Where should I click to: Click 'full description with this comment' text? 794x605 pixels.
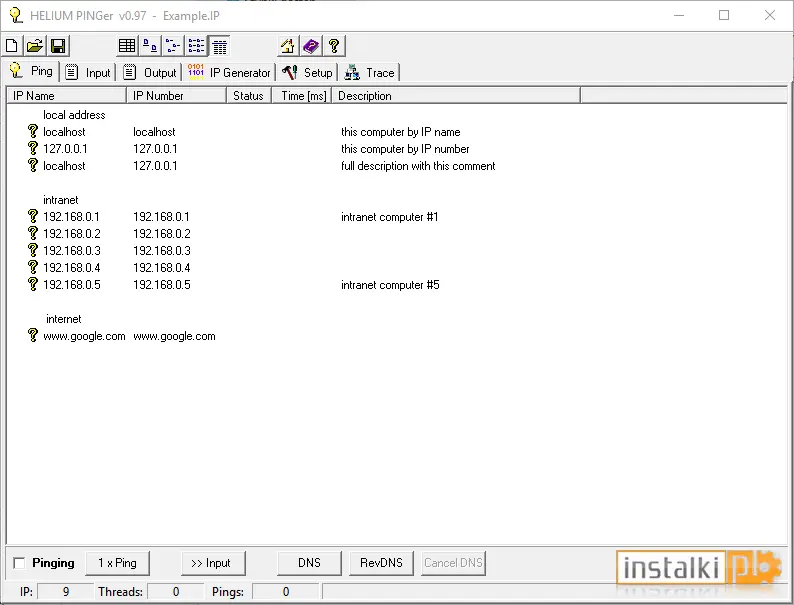(x=418, y=166)
